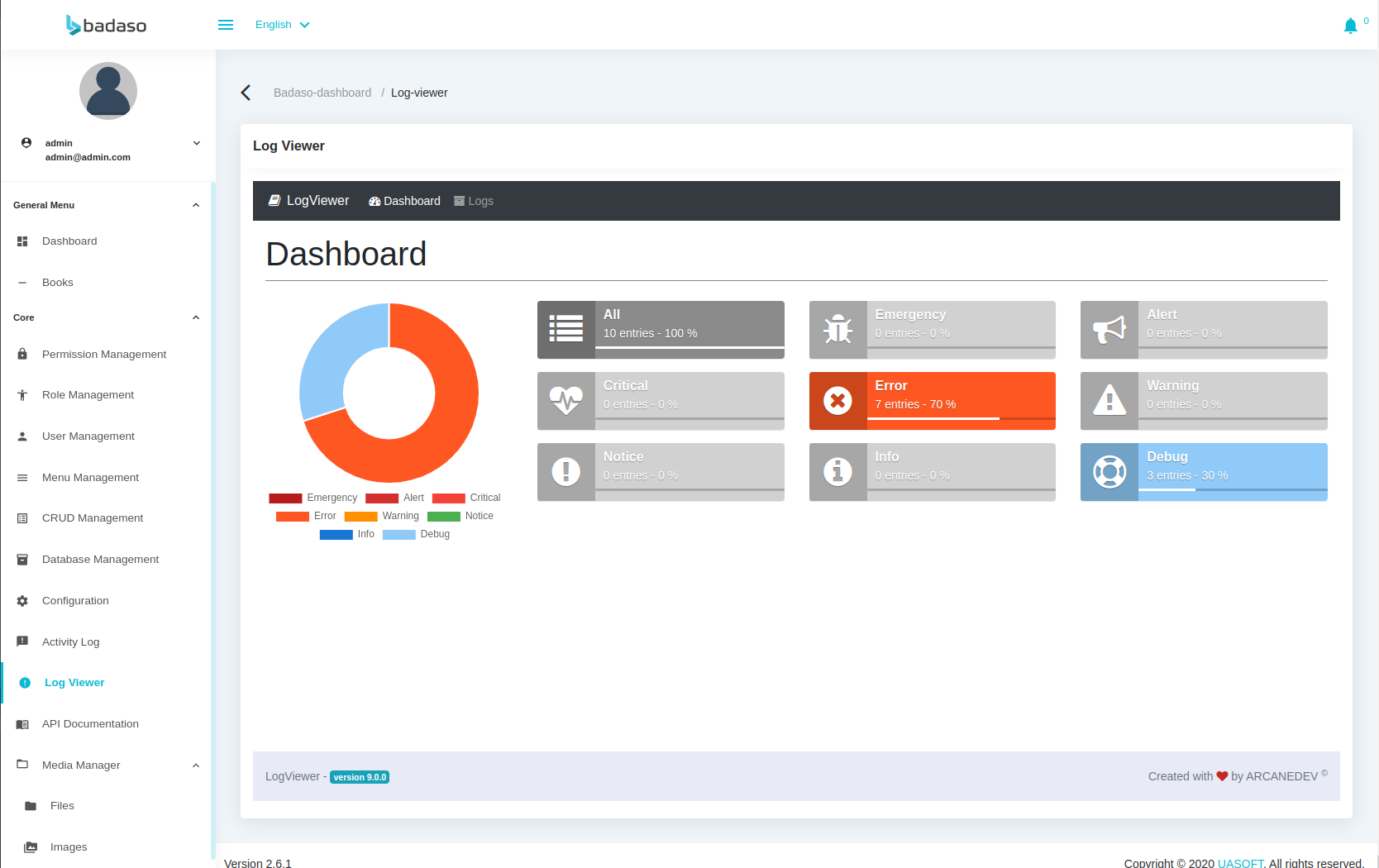Click the Badaso-dashboard breadcrumb link
1379x868 pixels.
pos(322,93)
